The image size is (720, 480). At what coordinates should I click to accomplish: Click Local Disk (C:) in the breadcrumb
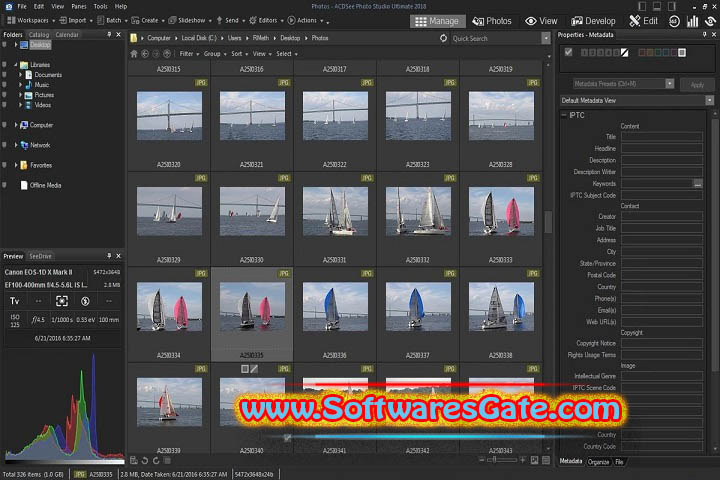pyautogui.click(x=199, y=38)
